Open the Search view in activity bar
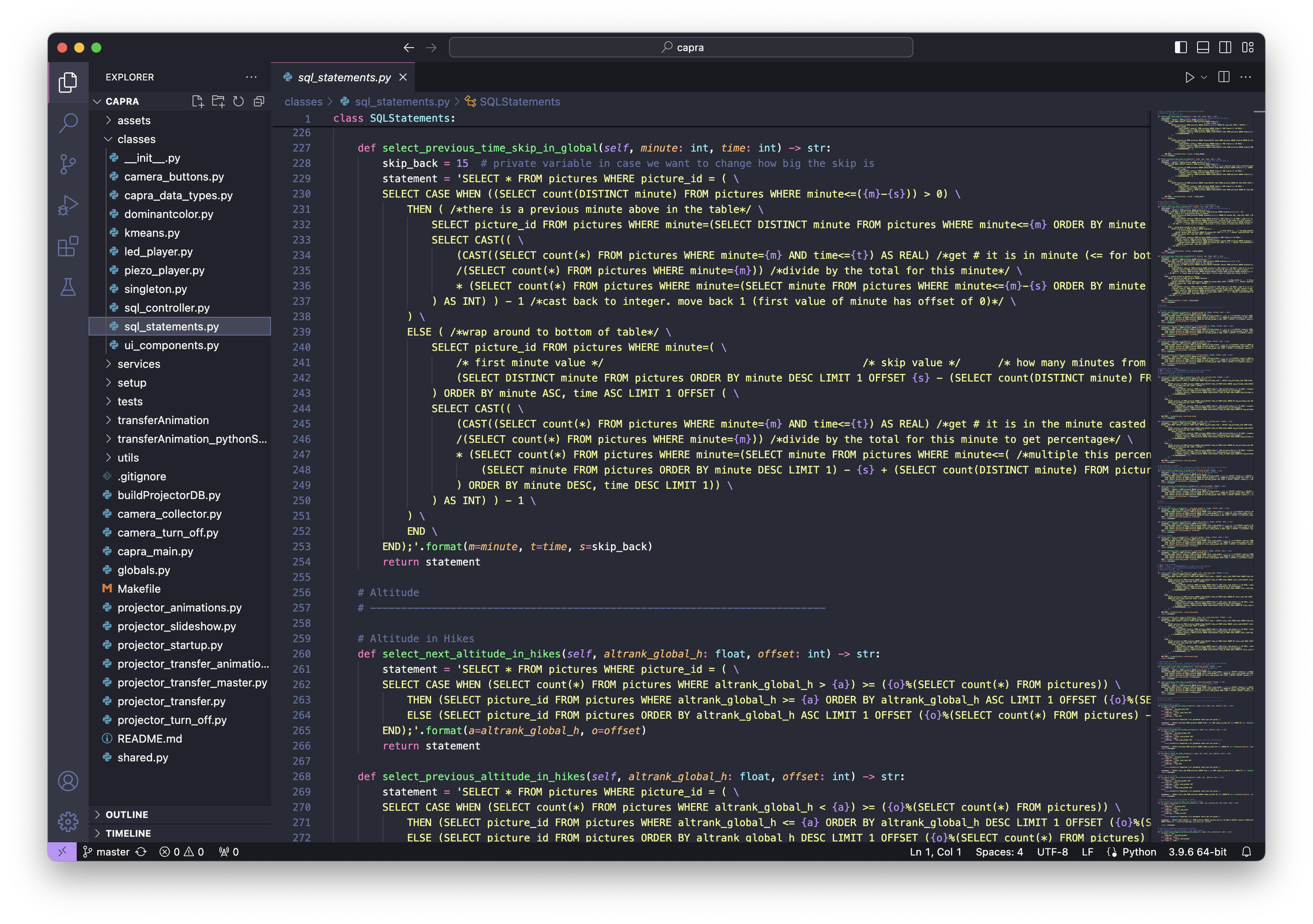The height and width of the screenshot is (924, 1313). [x=68, y=122]
